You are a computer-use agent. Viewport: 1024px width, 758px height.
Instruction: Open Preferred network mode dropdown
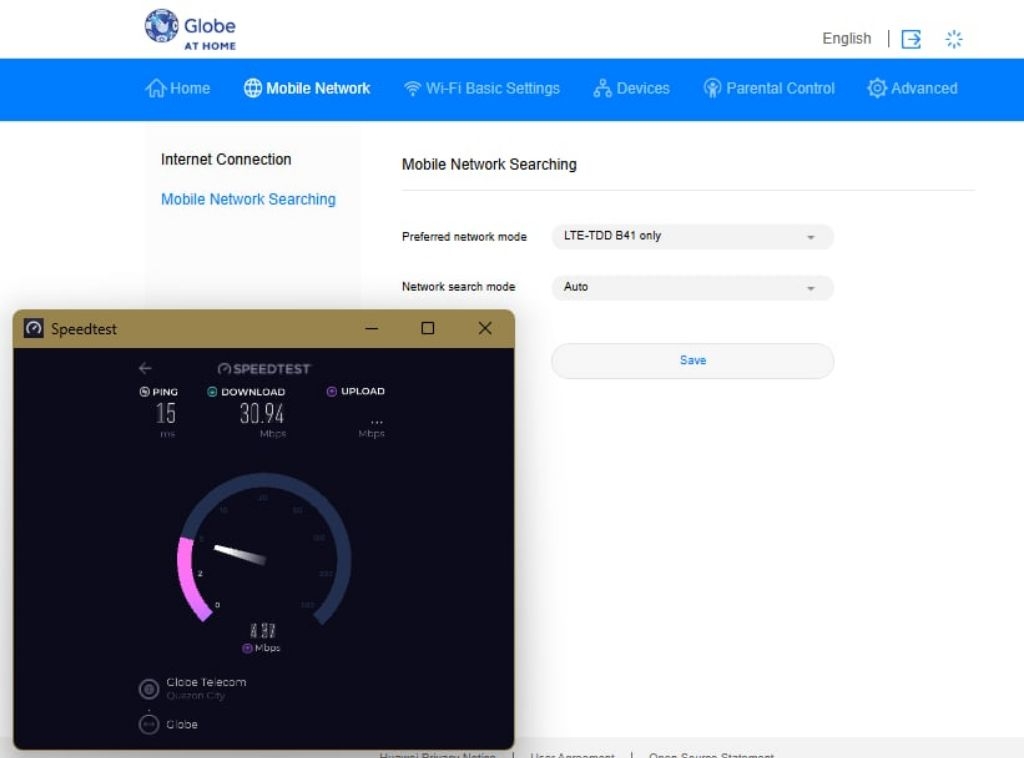click(x=692, y=236)
